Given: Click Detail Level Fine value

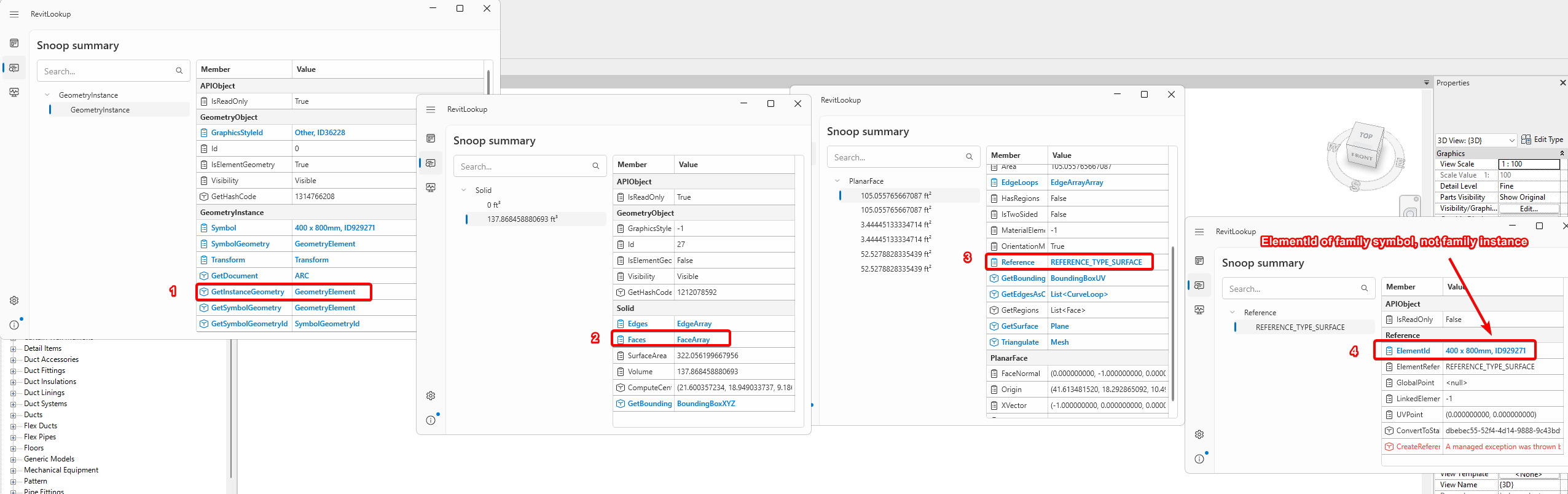Looking at the screenshot, I should pyautogui.click(x=1529, y=186).
